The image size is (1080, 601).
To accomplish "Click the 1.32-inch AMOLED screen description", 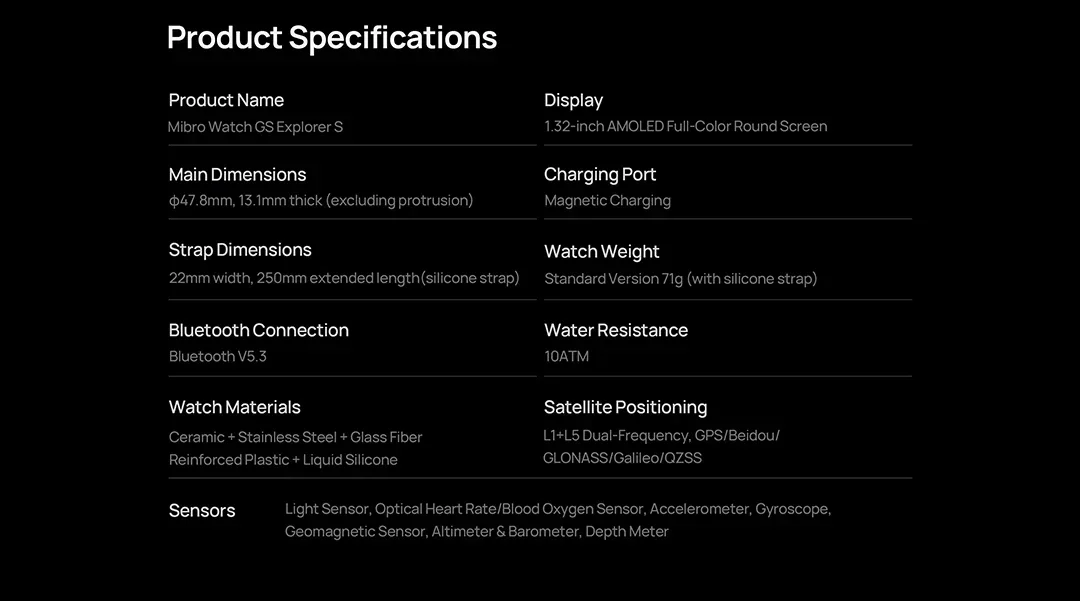I will tap(685, 126).
